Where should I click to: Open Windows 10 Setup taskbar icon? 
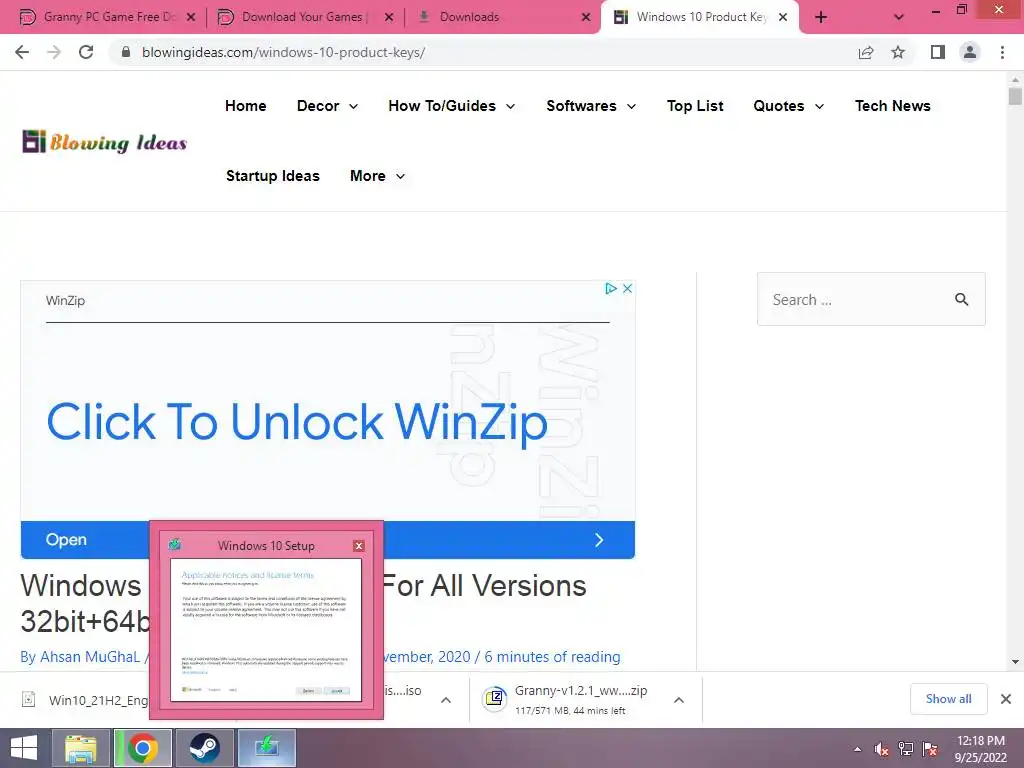coord(266,748)
